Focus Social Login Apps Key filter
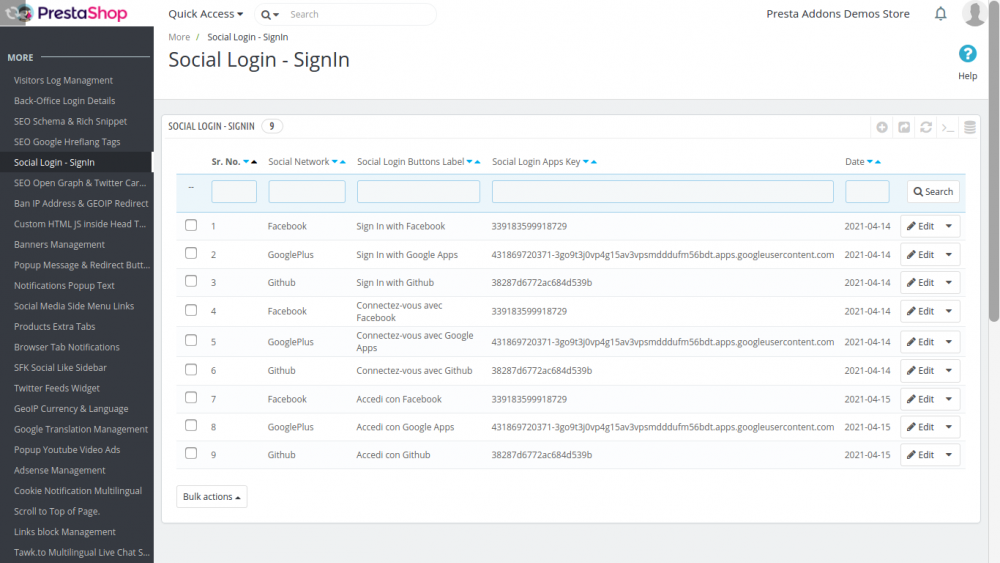Viewport: 1000px width, 563px height. coord(663,191)
